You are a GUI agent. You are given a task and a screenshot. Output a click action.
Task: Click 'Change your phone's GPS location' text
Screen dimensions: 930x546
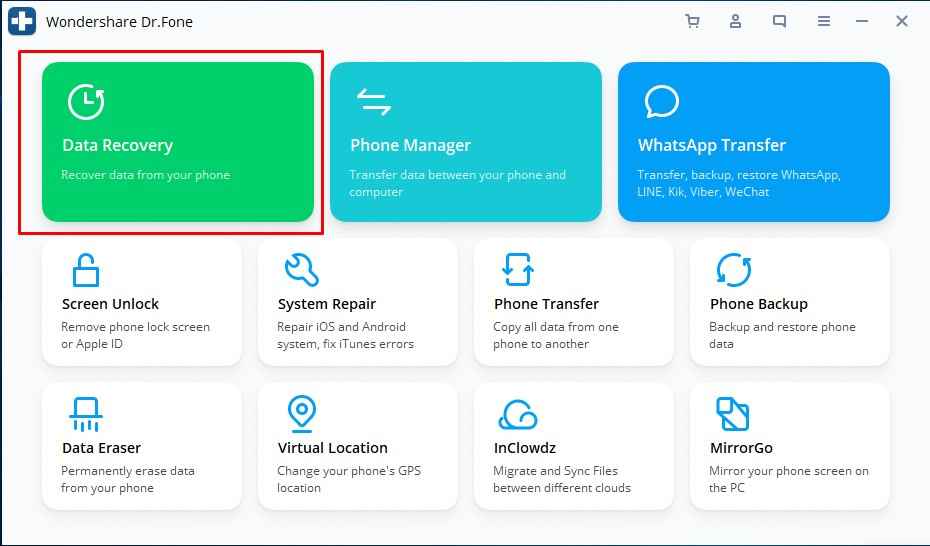click(349, 479)
